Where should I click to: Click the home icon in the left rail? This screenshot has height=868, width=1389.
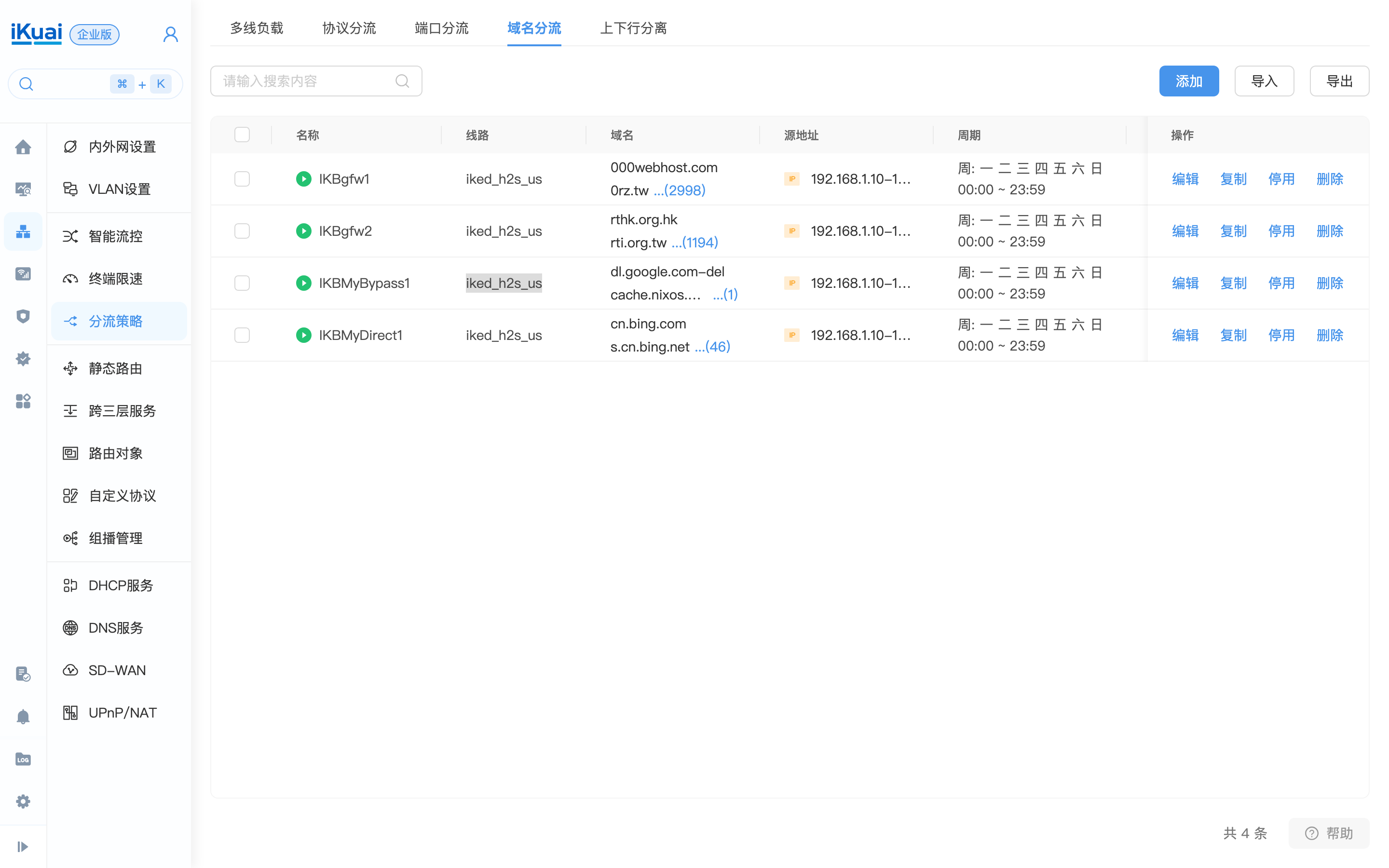(23, 147)
